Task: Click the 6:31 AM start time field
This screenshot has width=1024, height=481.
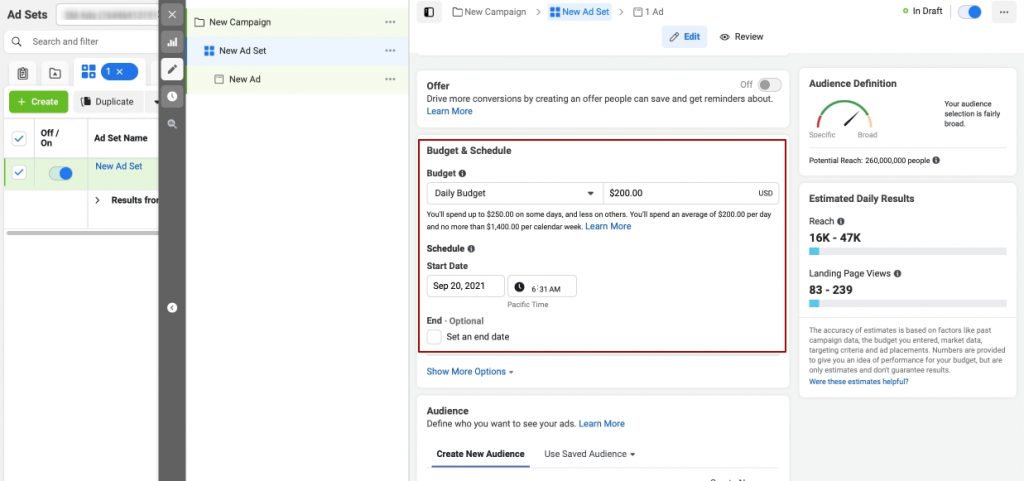Action: click(542, 287)
